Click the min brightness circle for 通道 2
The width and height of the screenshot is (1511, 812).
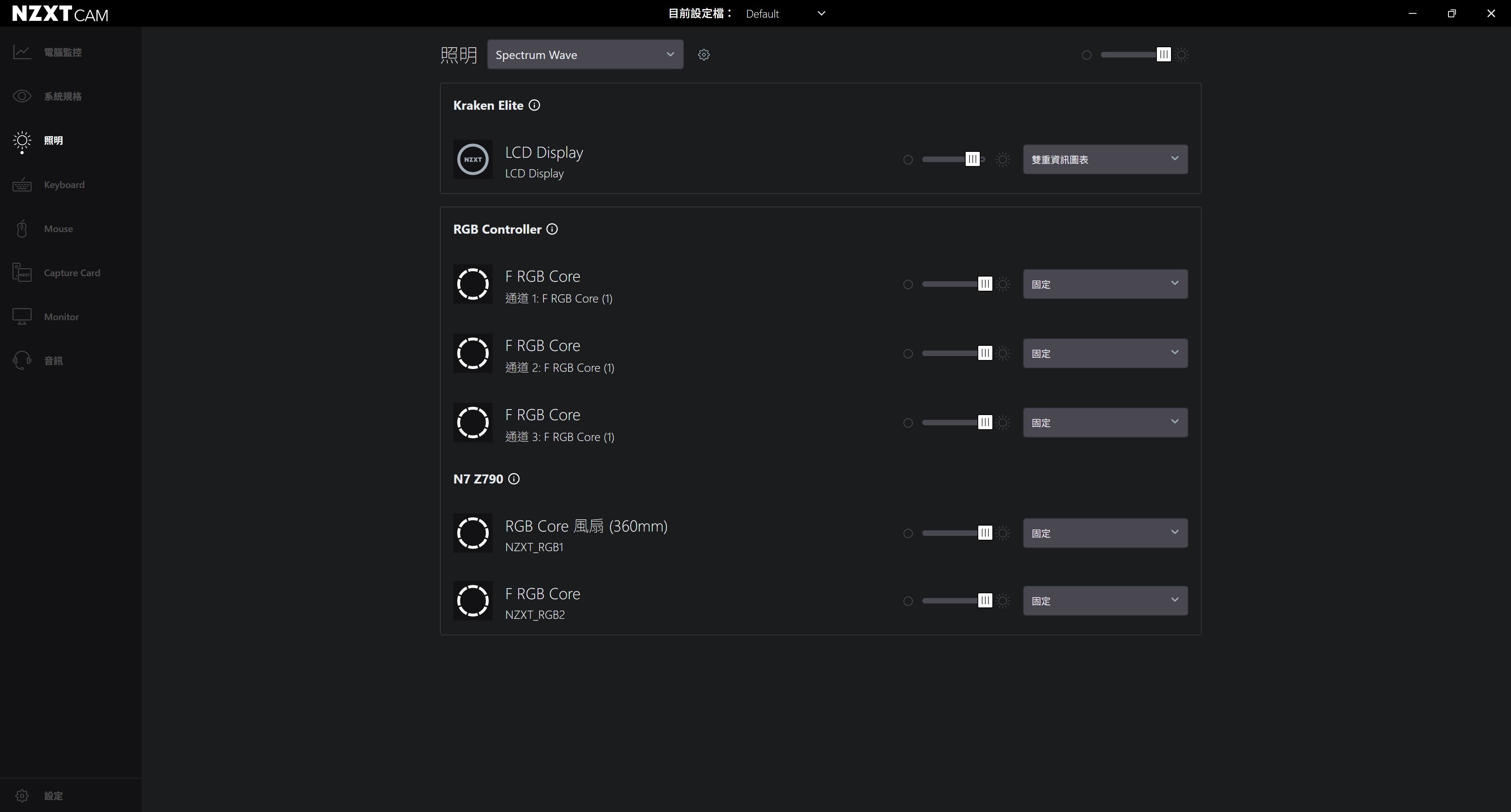(x=908, y=354)
